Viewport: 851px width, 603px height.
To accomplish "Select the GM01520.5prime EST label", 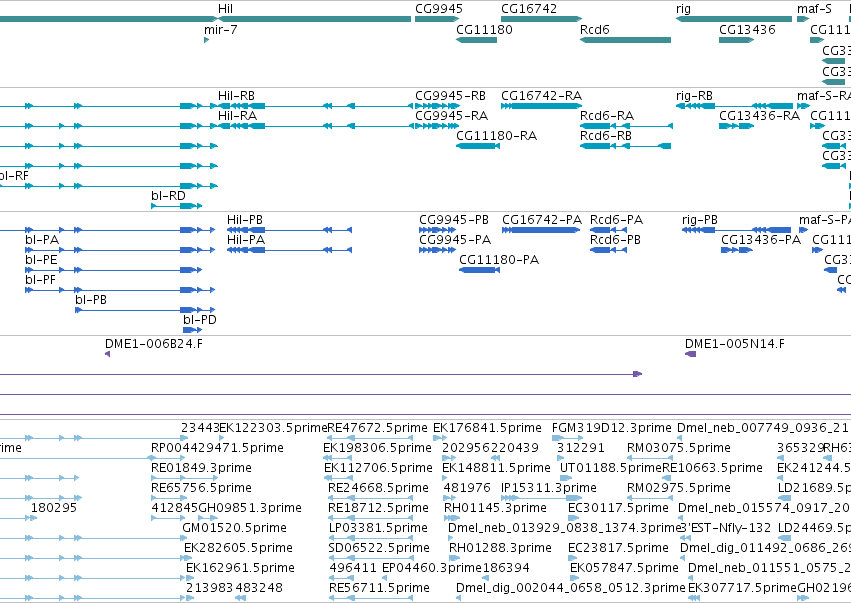I will tap(234, 529).
